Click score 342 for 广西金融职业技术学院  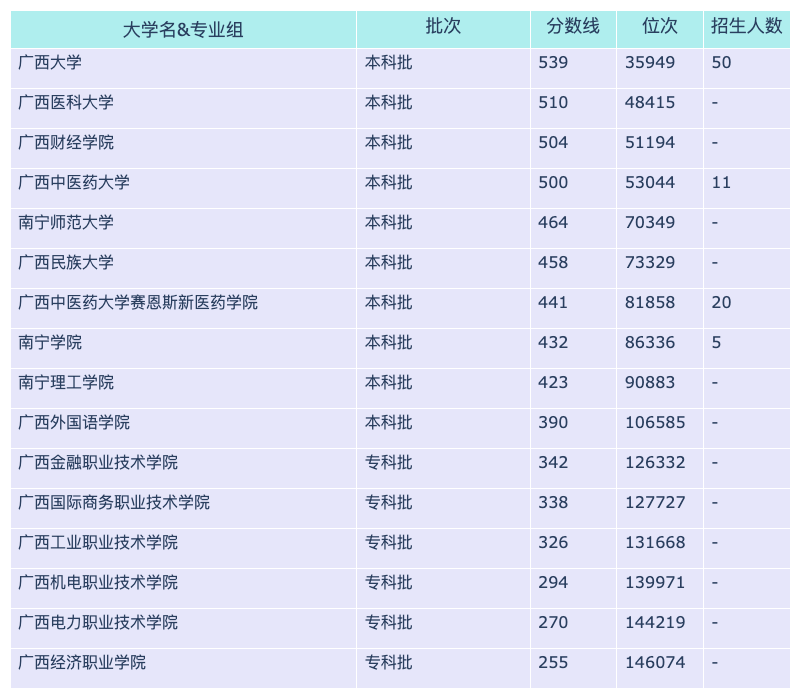click(553, 462)
